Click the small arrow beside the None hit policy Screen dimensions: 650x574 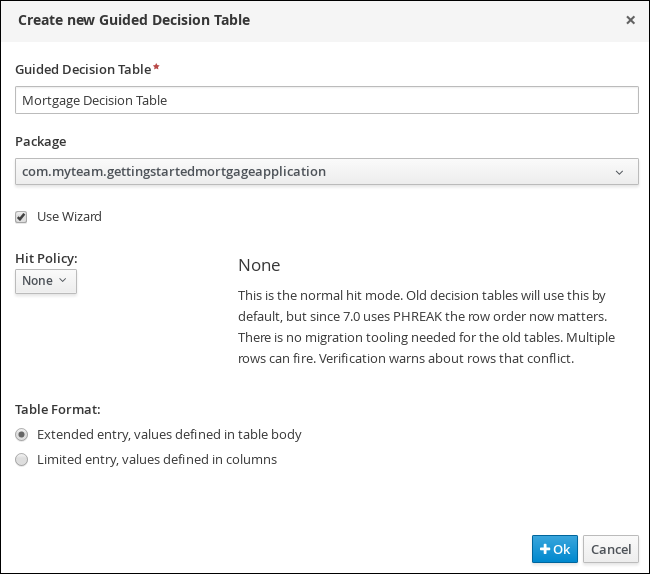tap(63, 280)
